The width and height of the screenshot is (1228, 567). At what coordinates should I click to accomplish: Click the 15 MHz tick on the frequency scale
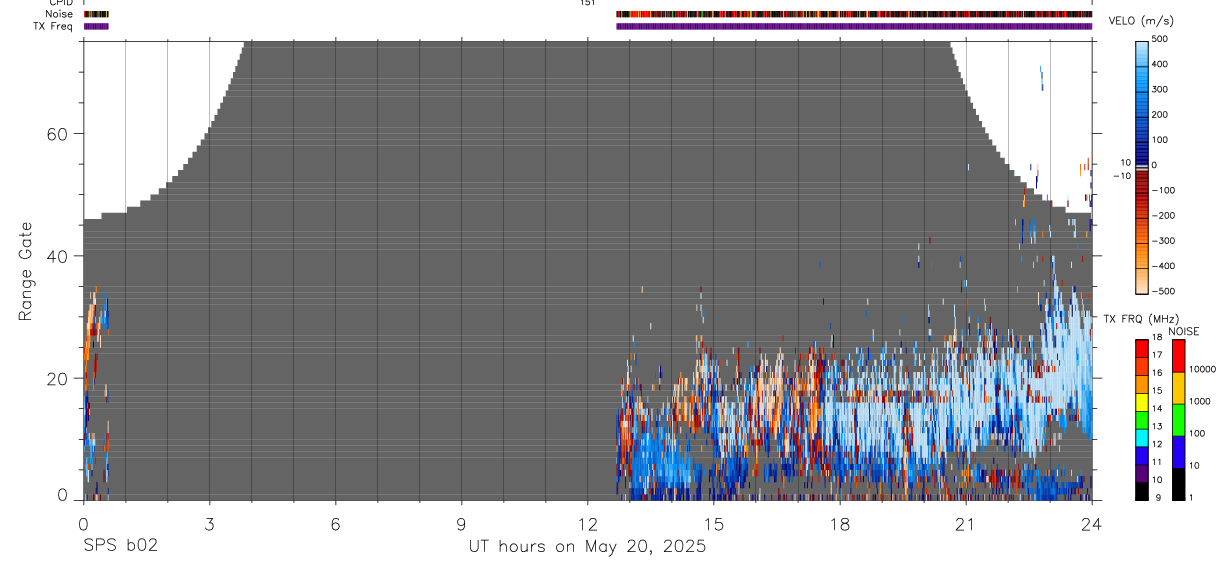pos(1157,391)
